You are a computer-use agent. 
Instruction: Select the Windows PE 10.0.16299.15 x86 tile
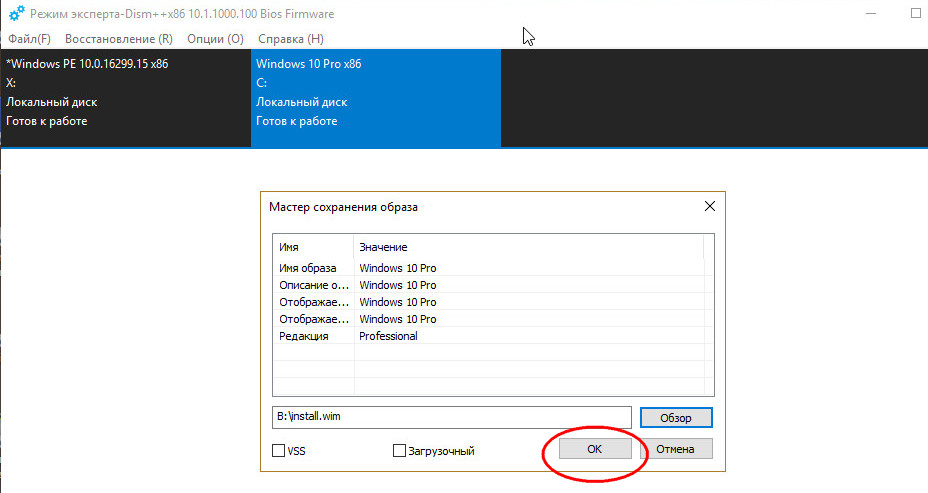coord(125,98)
